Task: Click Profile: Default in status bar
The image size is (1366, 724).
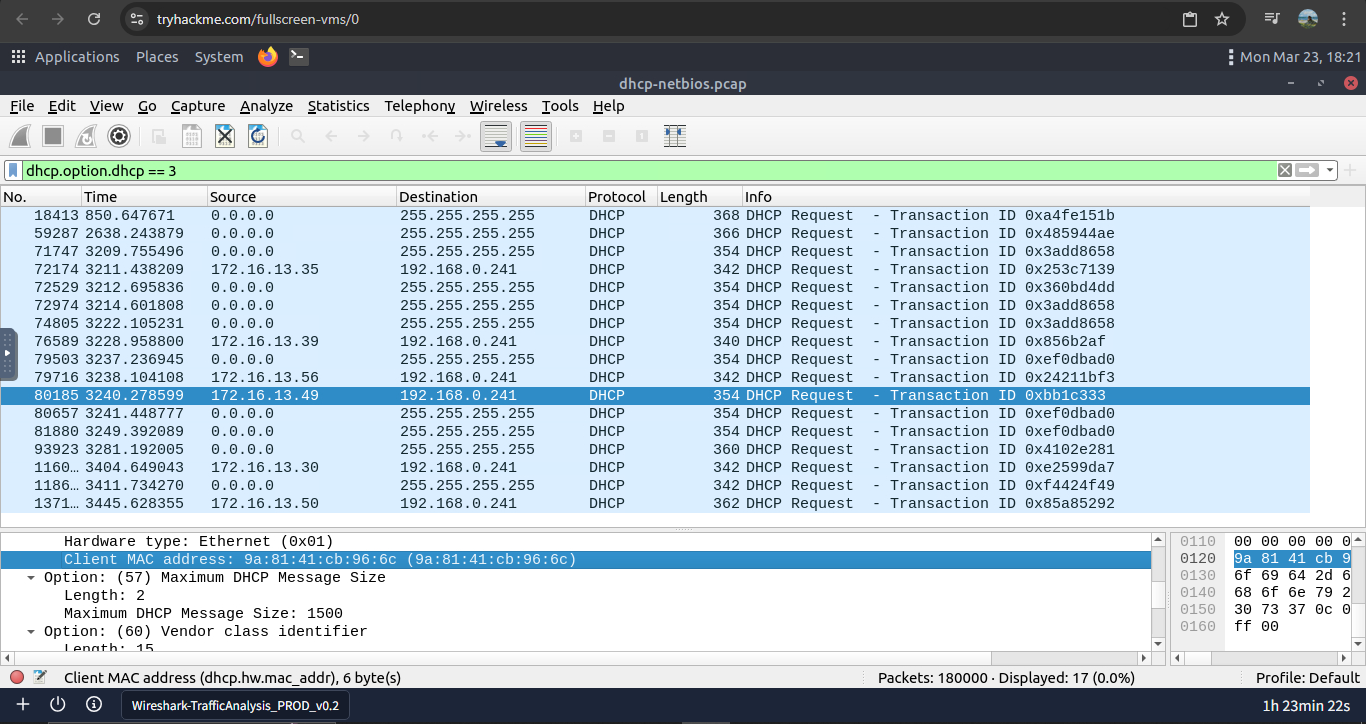Action: 1308,677
